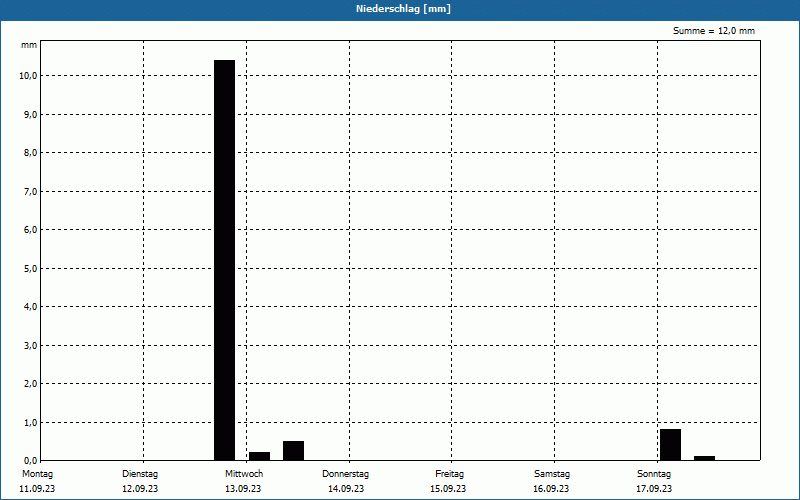
Task: Click the tallest bar on Tuesday 12.09.23
Action: pyautogui.click(x=224, y=260)
